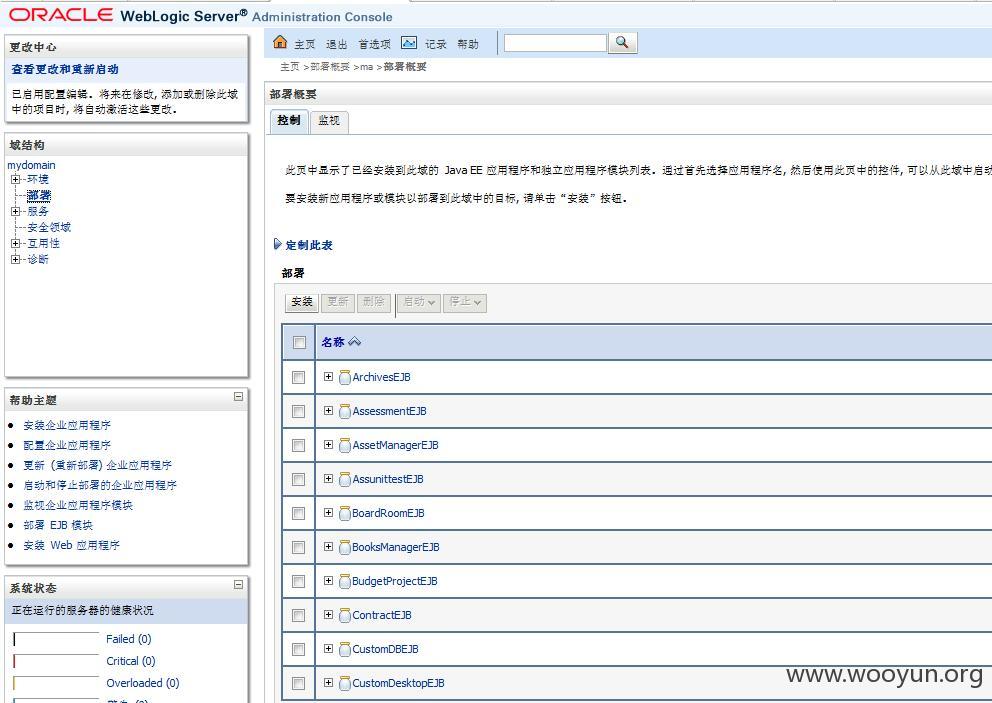Check the AssunittestEJB row checkbox

tap(299, 480)
